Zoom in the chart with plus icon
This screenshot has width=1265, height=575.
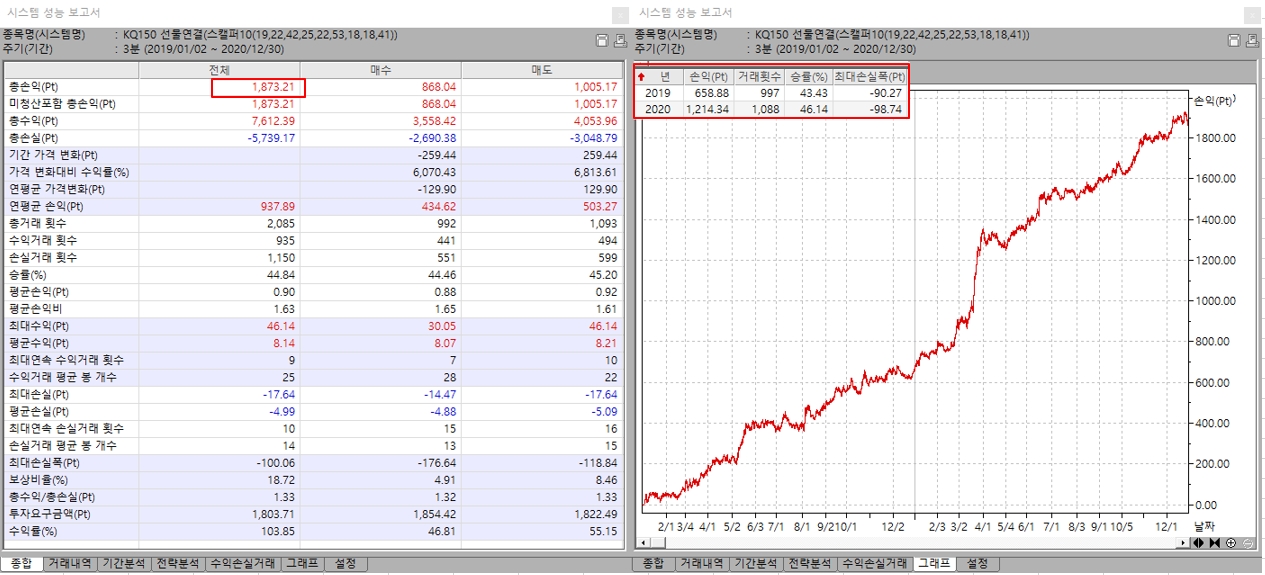click(x=1230, y=543)
